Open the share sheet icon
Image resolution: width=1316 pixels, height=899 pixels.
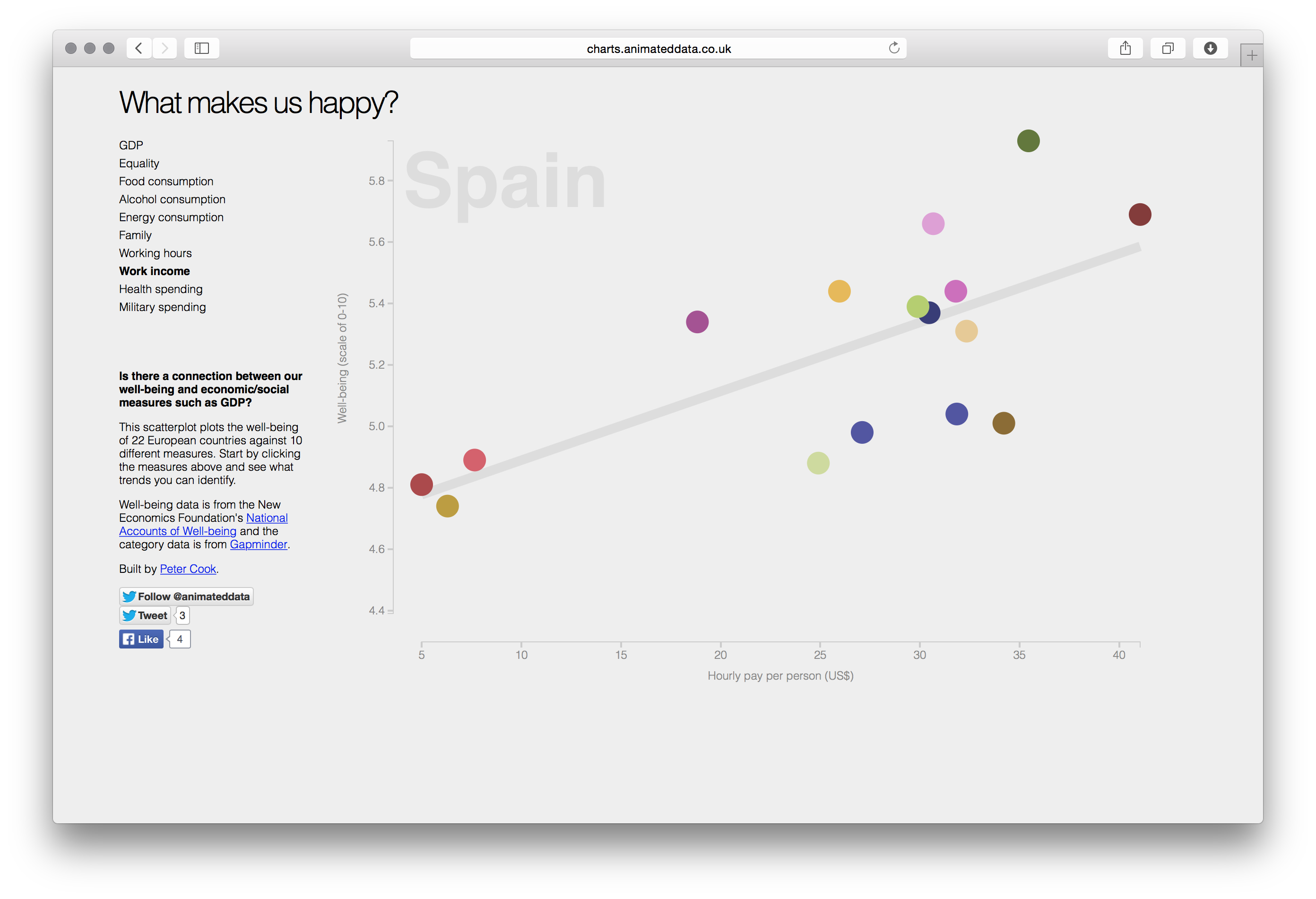(x=1125, y=48)
